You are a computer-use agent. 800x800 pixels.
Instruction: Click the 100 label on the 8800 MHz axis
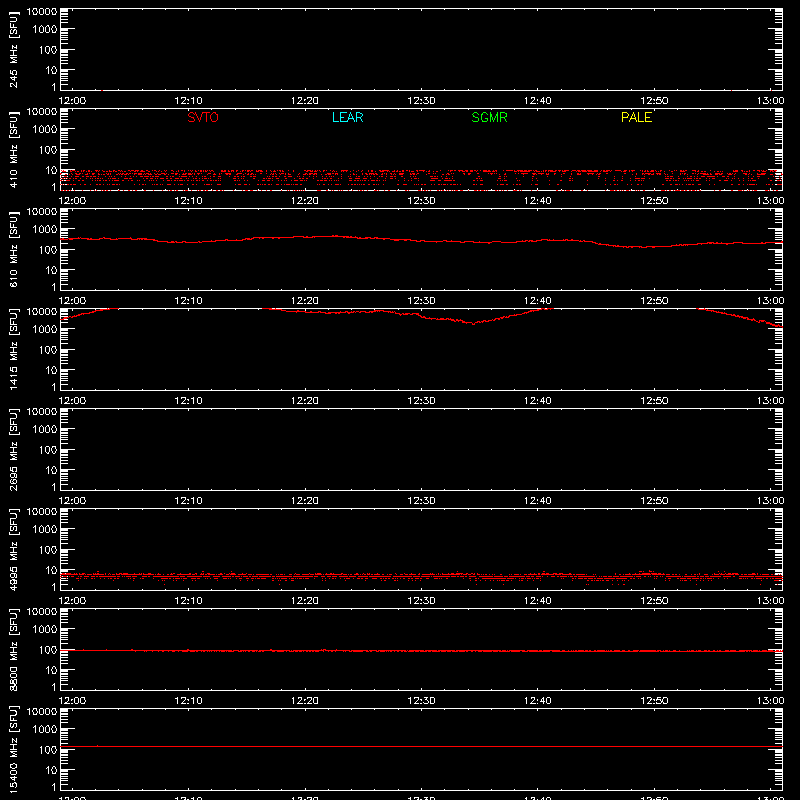[48, 650]
